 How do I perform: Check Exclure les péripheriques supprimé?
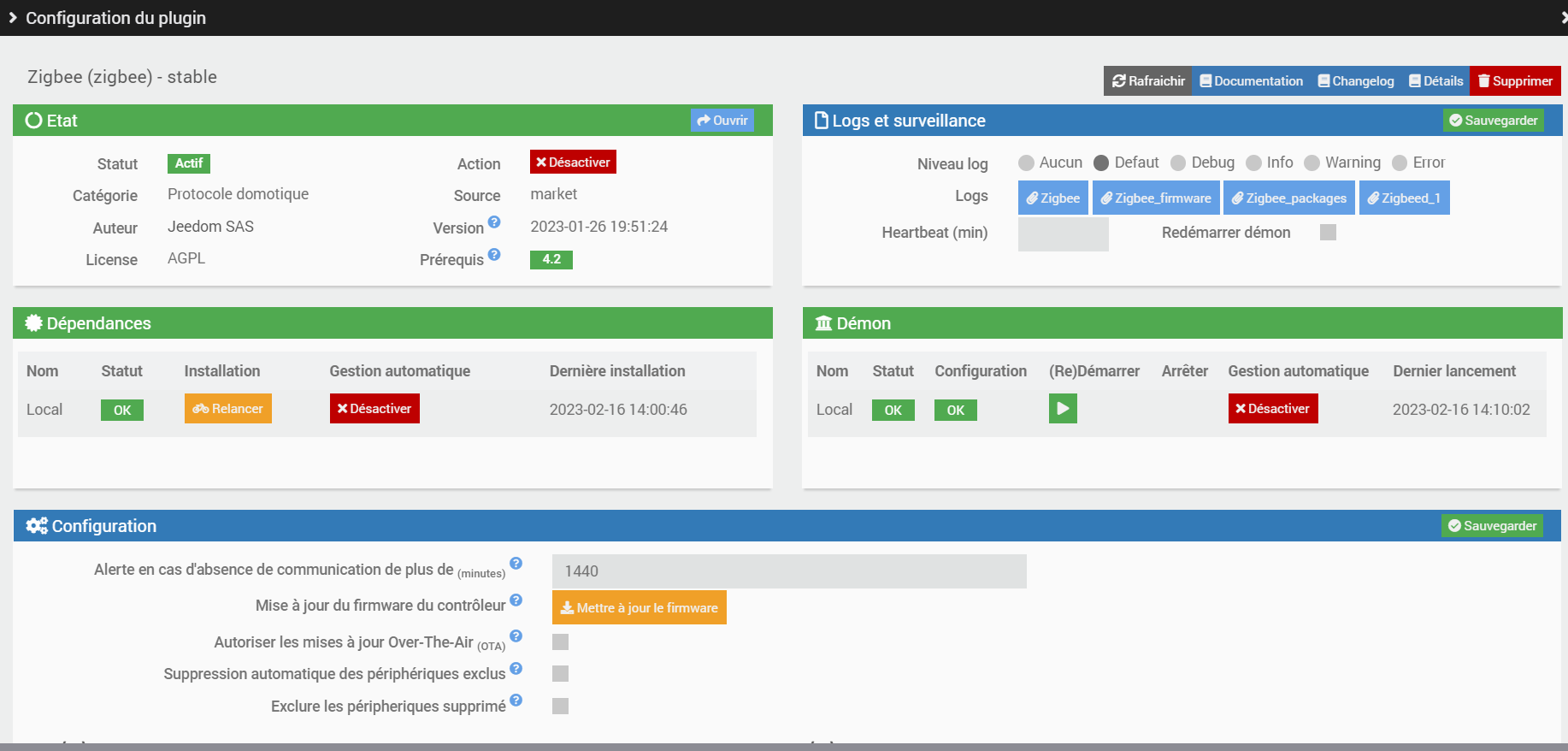coord(560,706)
